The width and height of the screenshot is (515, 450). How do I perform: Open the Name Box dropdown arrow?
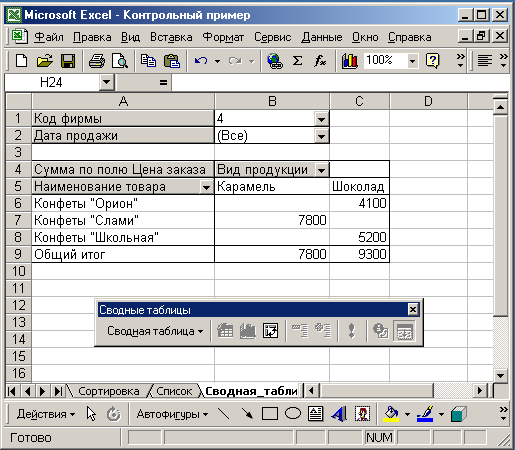point(106,82)
